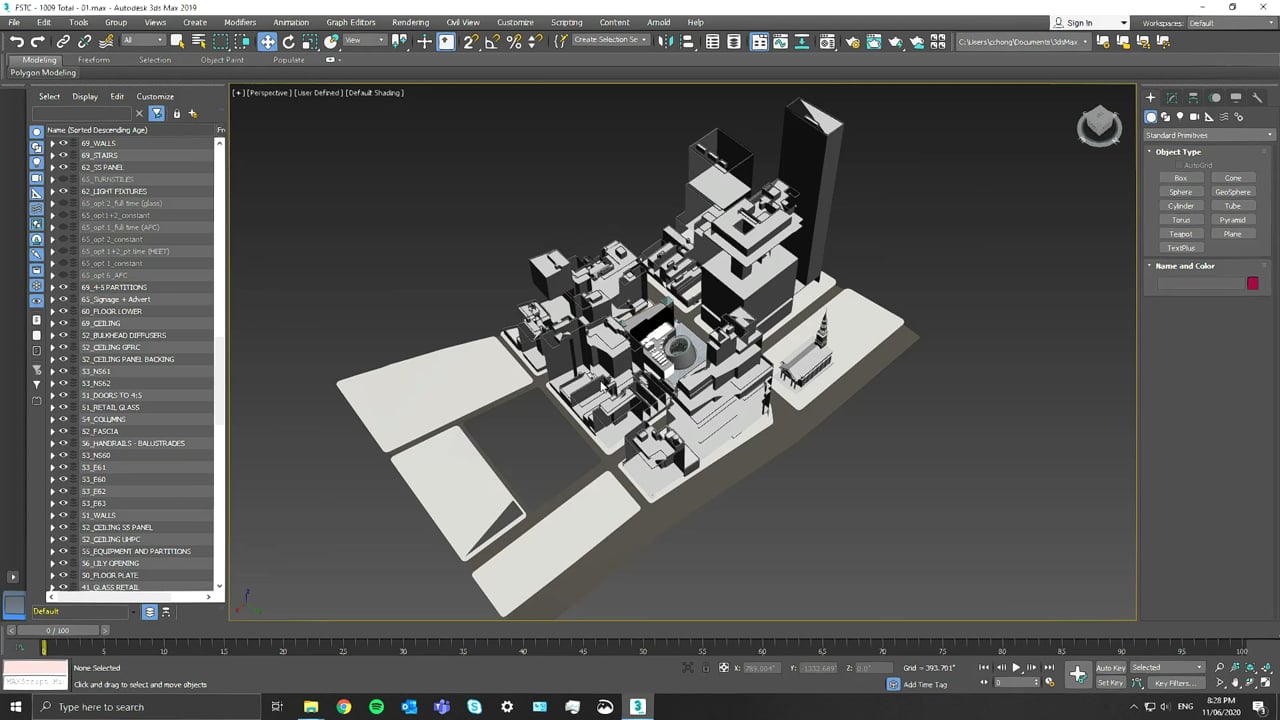This screenshot has width=1280, height=720.
Task: Show Lights category in Create panel
Action: click(1180, 117)
